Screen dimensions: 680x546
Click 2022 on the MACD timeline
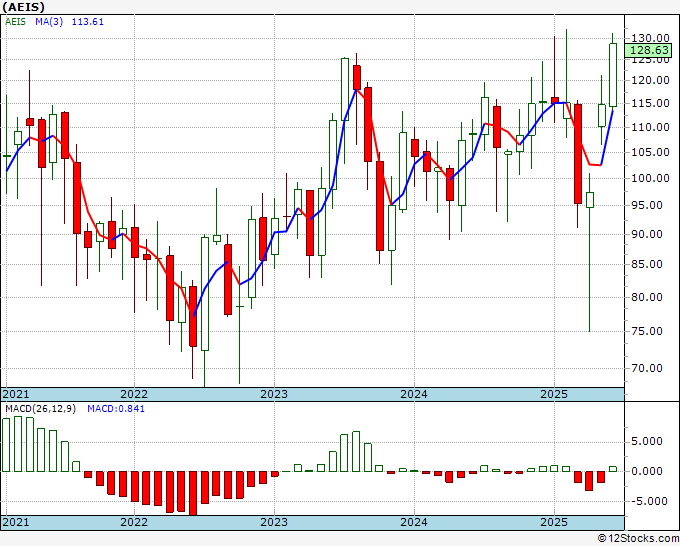coord(134,522)
